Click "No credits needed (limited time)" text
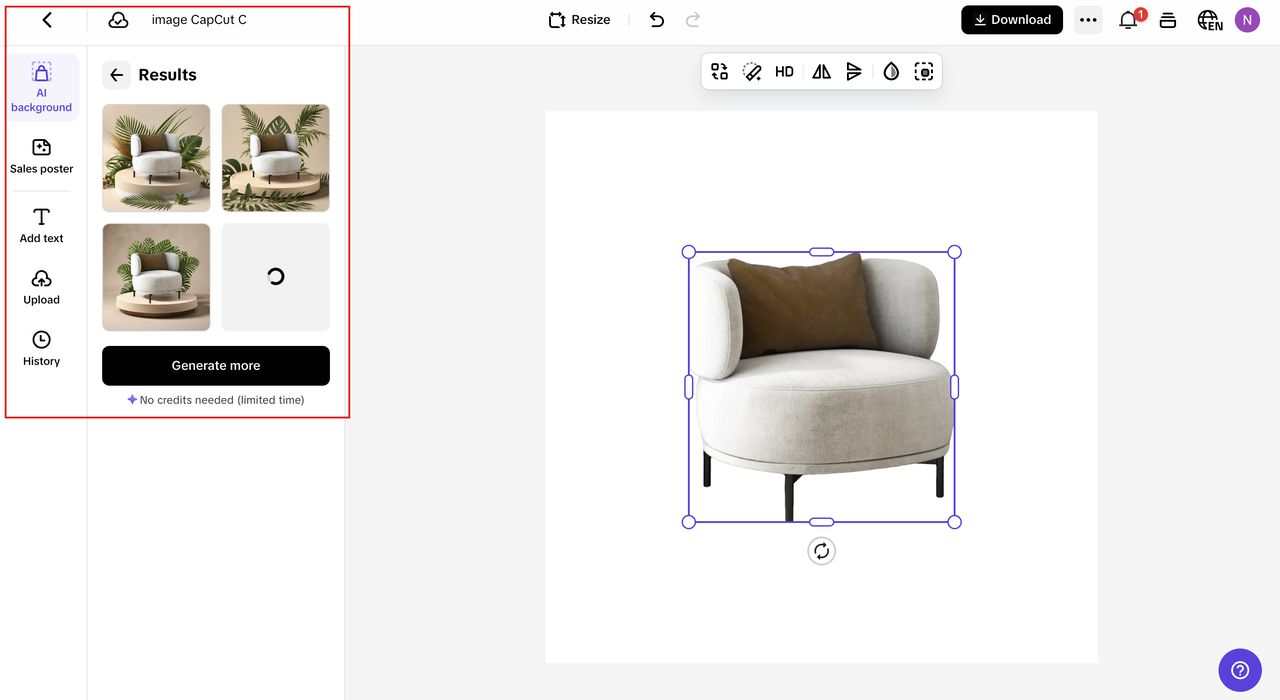This screenshot has width=1280, height=700. coord(222,400)
